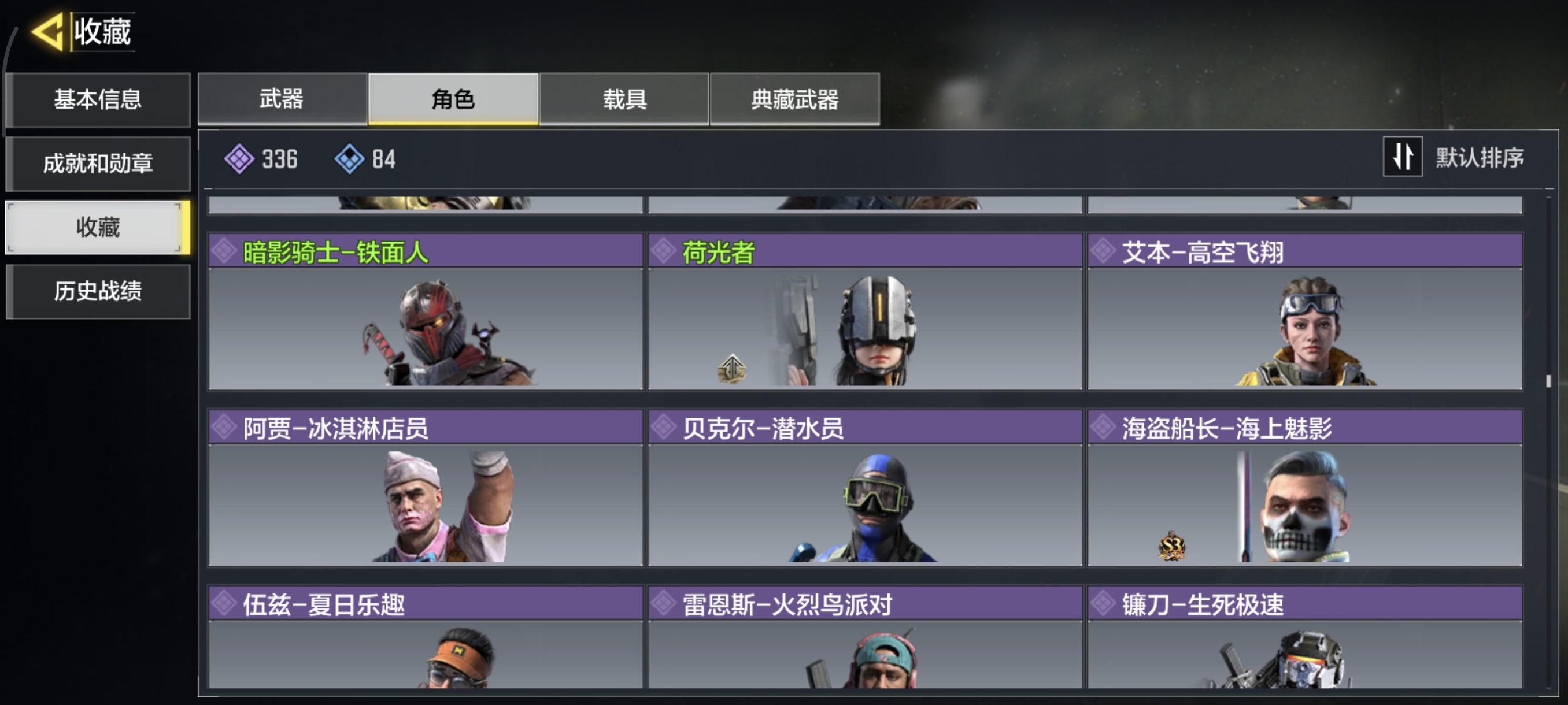
Task: Open 成就和勋章 in the sidebar
Action: 98,163
